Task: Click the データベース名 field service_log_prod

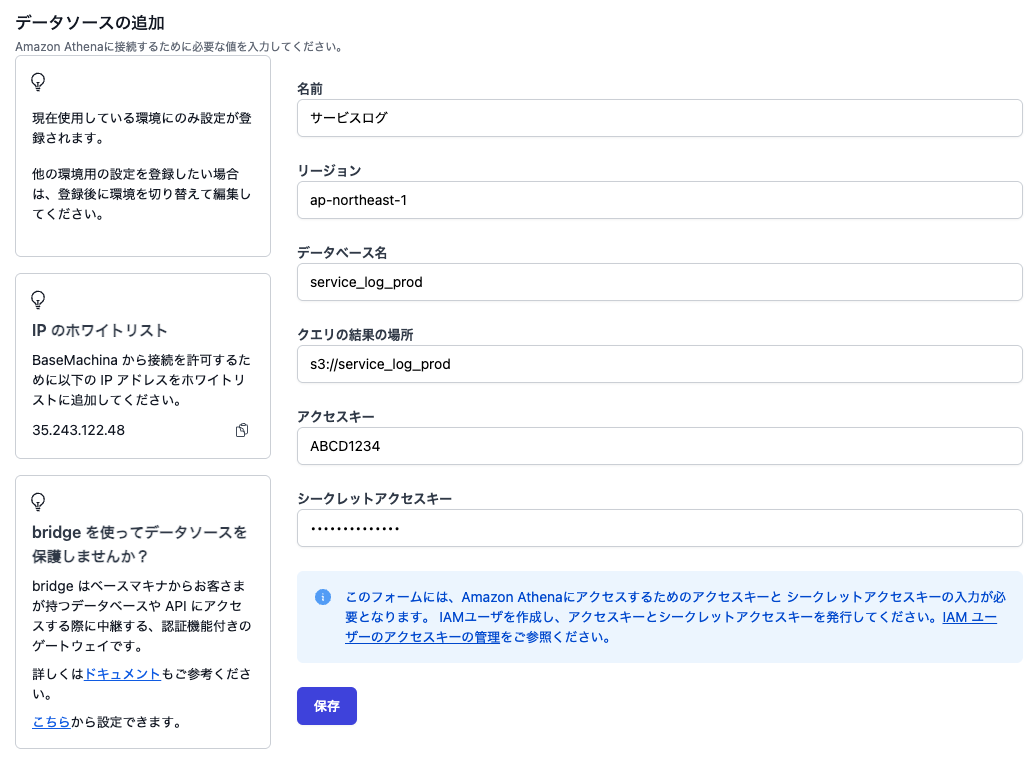Action: click(659, 282)
